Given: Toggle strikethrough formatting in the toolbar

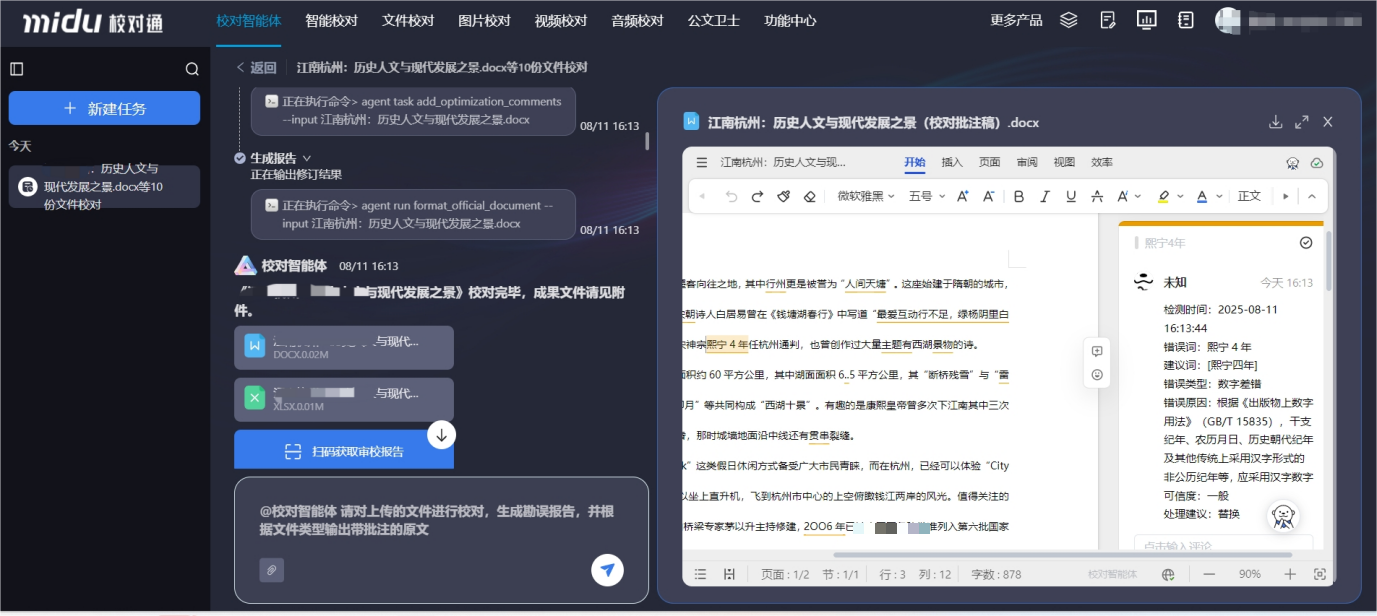Looking at the screenshot, I should click(x=1095, y=196).
